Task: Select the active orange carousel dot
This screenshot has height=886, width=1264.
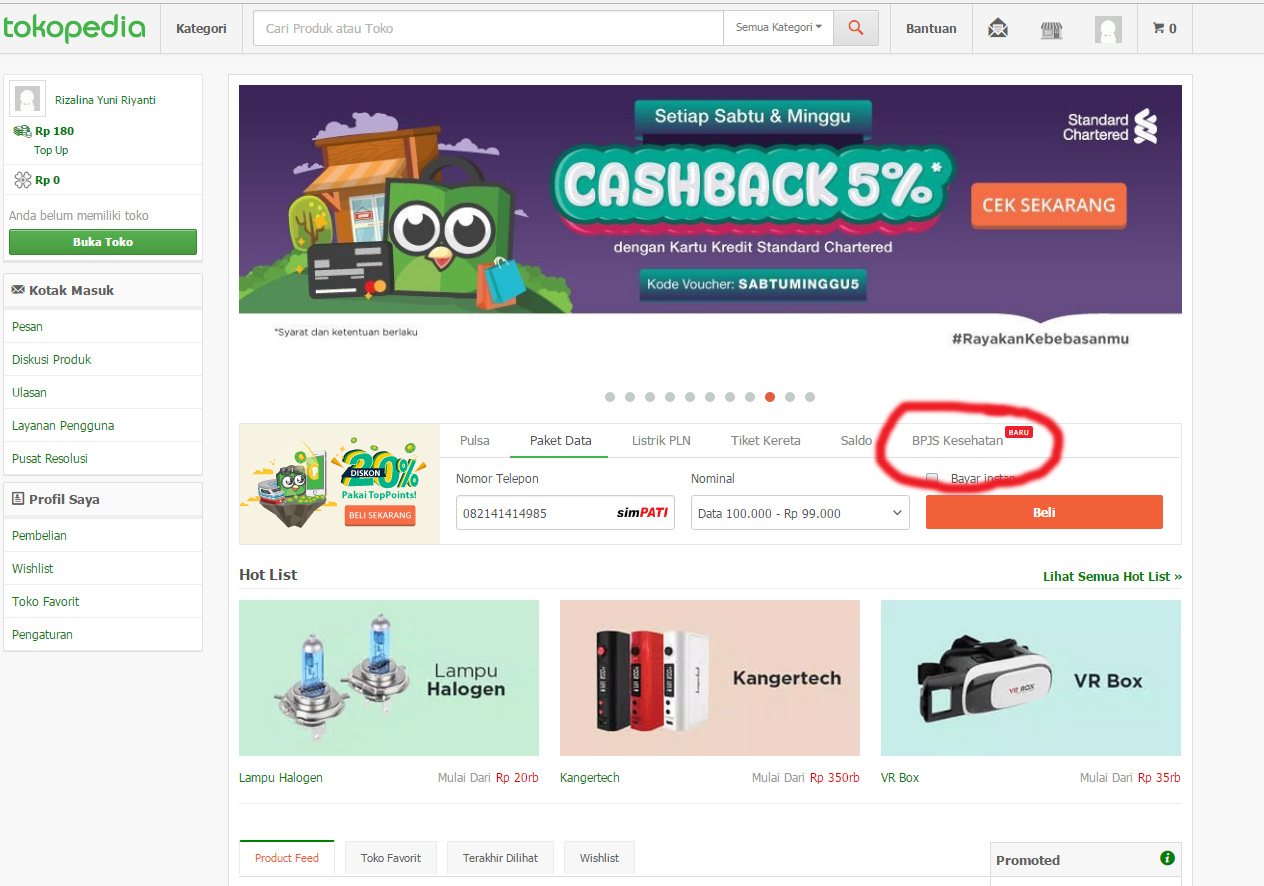Action: [x=770, y=397]
